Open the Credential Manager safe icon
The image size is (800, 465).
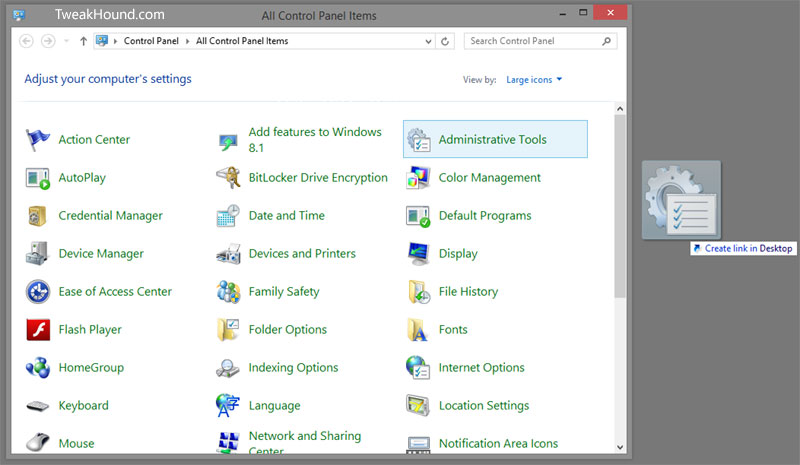pyautogui.click(x=38, y=215)
